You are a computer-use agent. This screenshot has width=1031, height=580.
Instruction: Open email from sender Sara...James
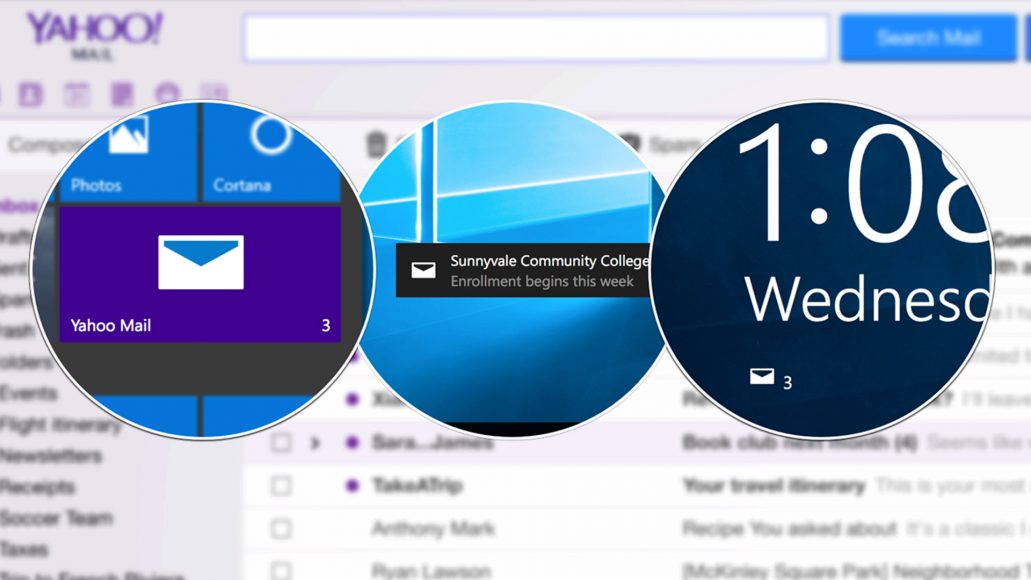point(433,443)
